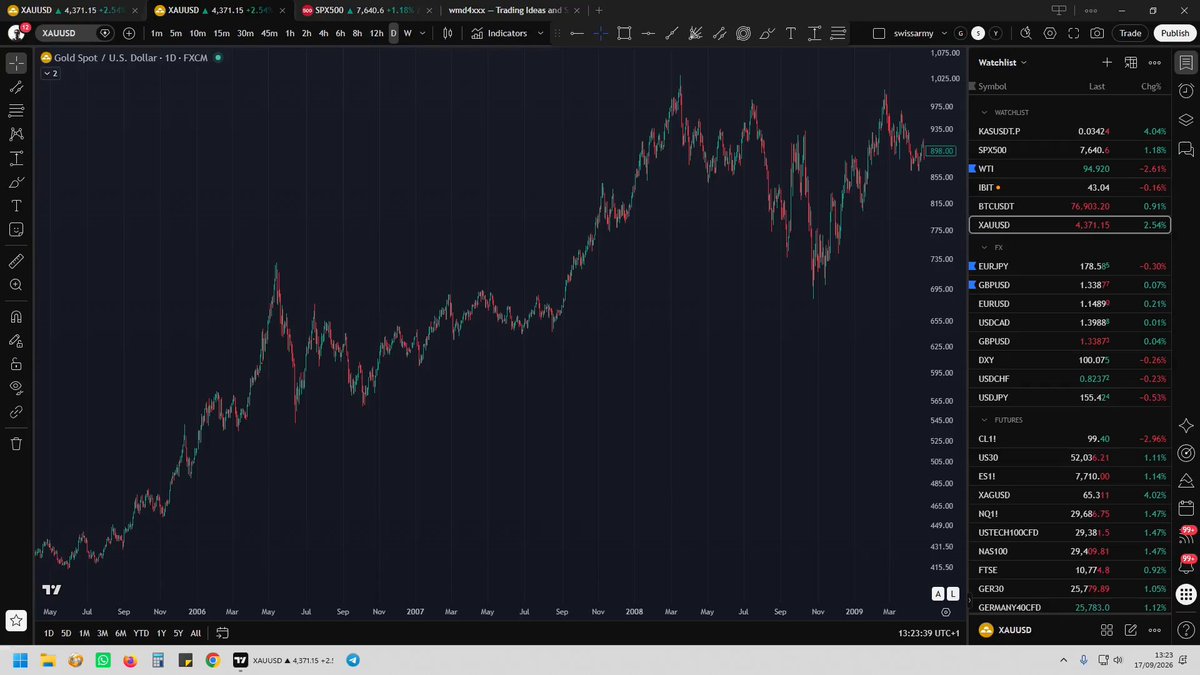Toggle auto scale with the A button
This screenshot has height=675, width=1200.
click(x=938, y=593)
